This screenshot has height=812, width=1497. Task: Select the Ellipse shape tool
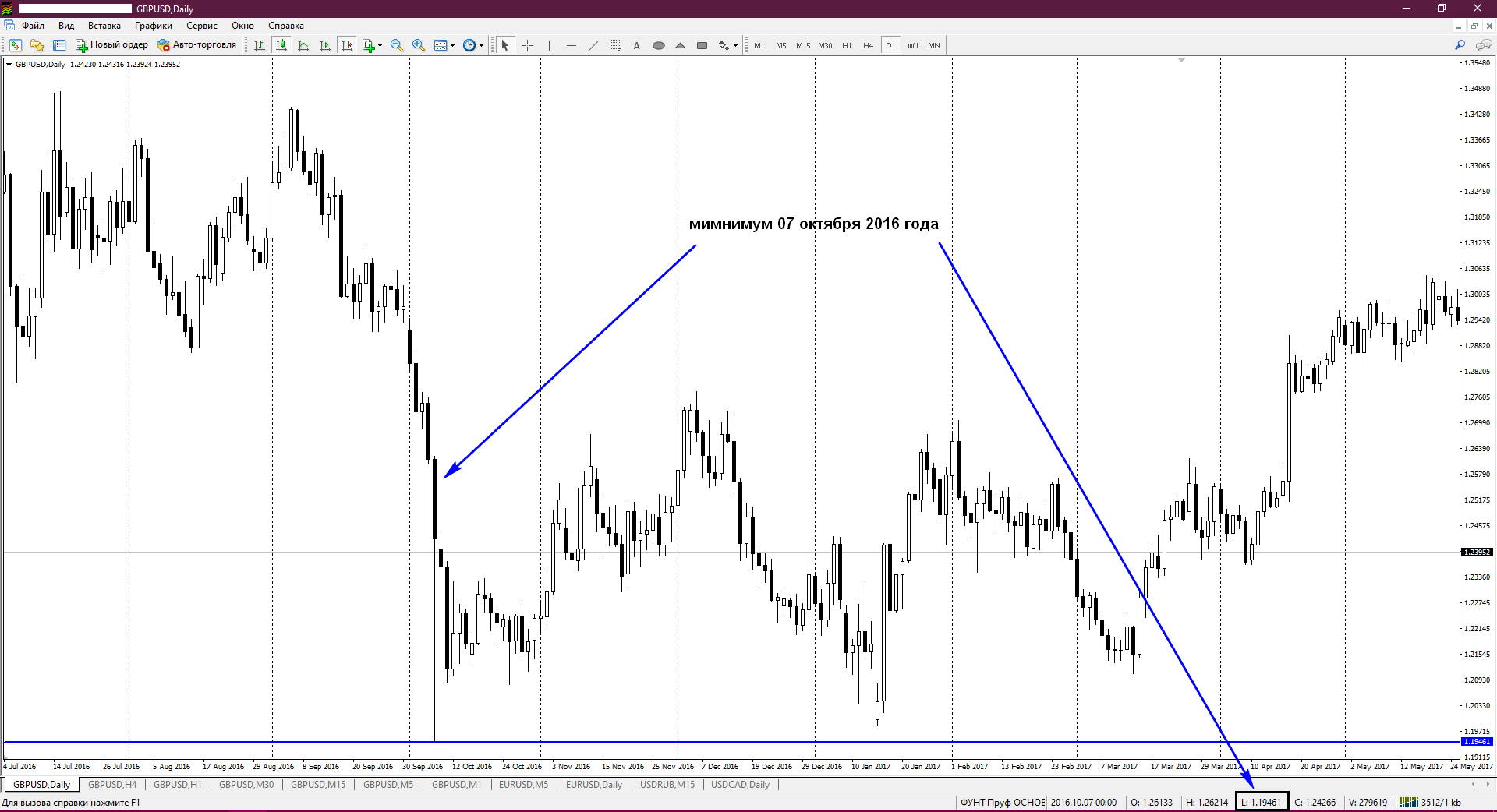(x=658, y=45)
